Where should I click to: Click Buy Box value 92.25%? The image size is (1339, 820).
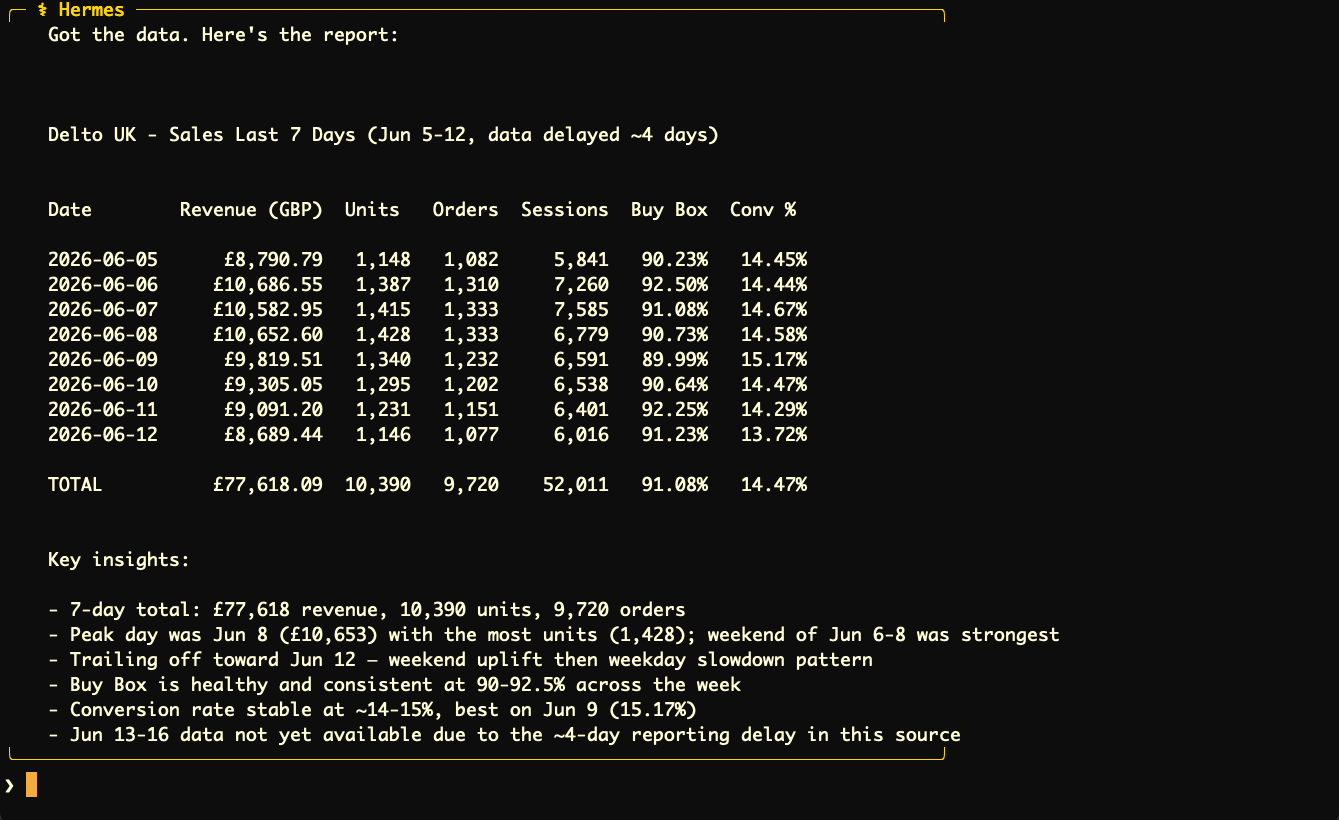(x=675, y=410)
